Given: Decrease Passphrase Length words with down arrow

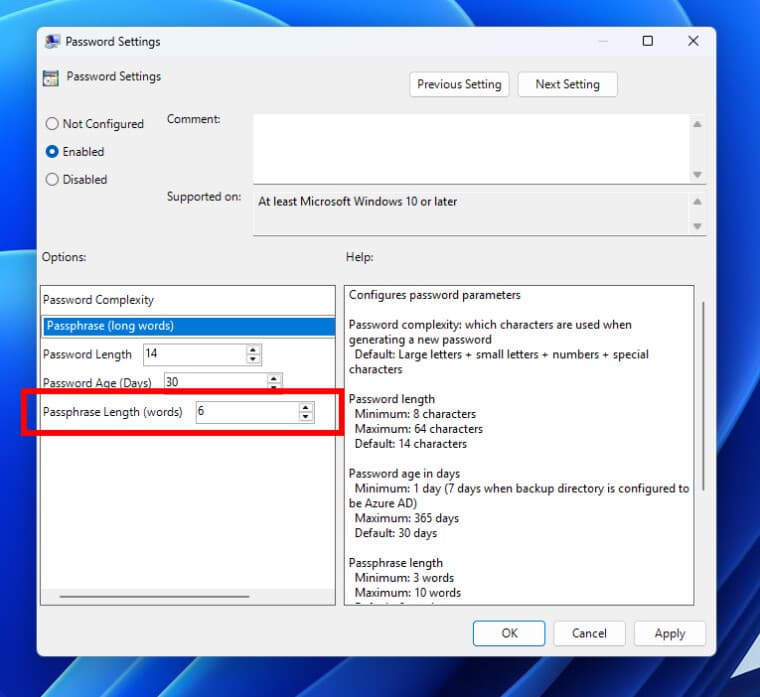Looking at the screenshot, I should [305, 416].
